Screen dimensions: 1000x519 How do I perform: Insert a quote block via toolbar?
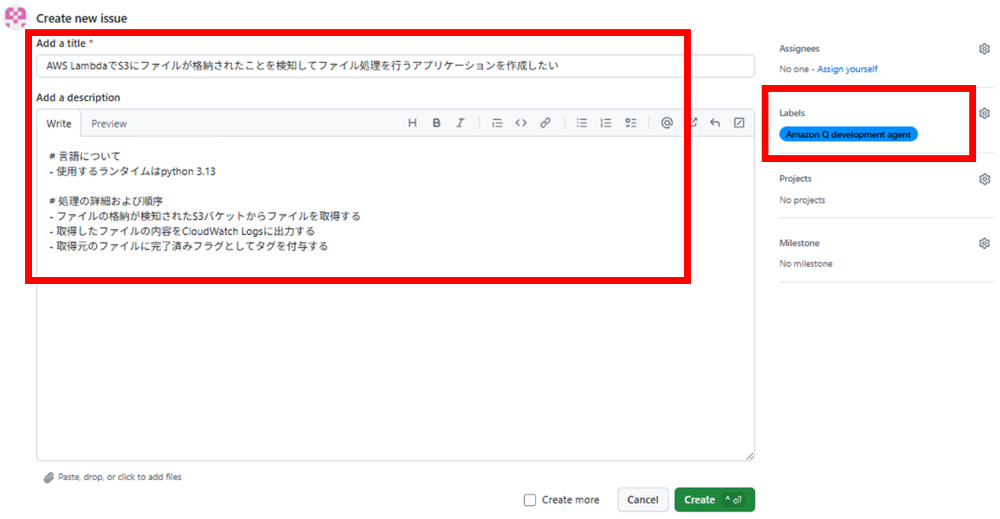(497, 123)
